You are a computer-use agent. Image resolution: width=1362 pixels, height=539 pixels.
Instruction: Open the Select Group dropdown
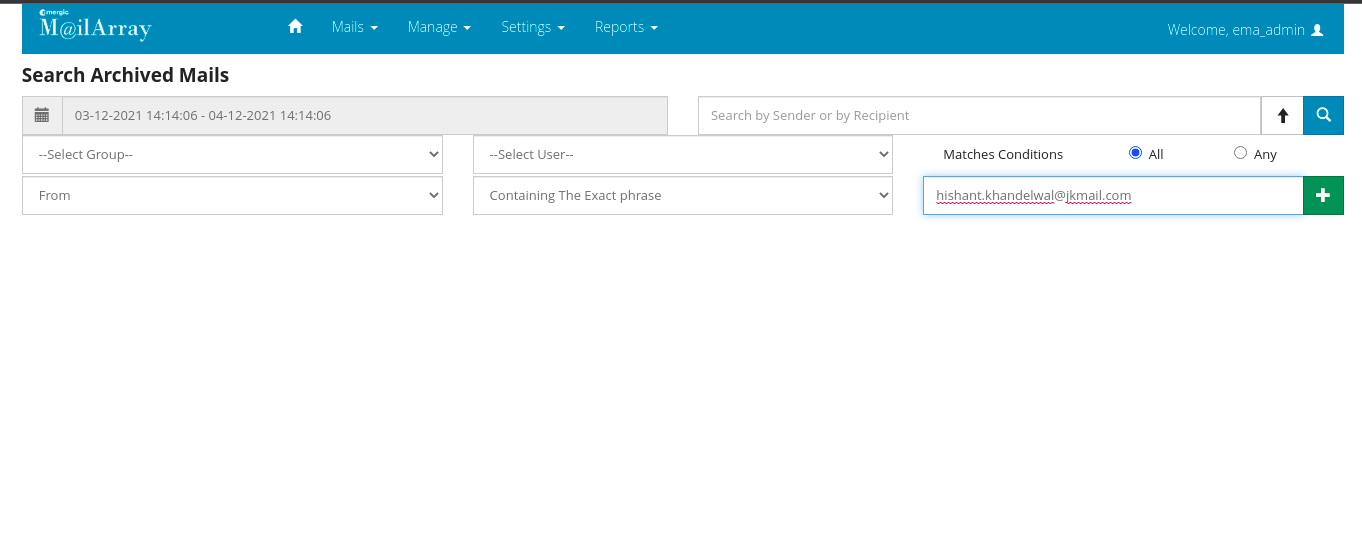coord(232,154)
